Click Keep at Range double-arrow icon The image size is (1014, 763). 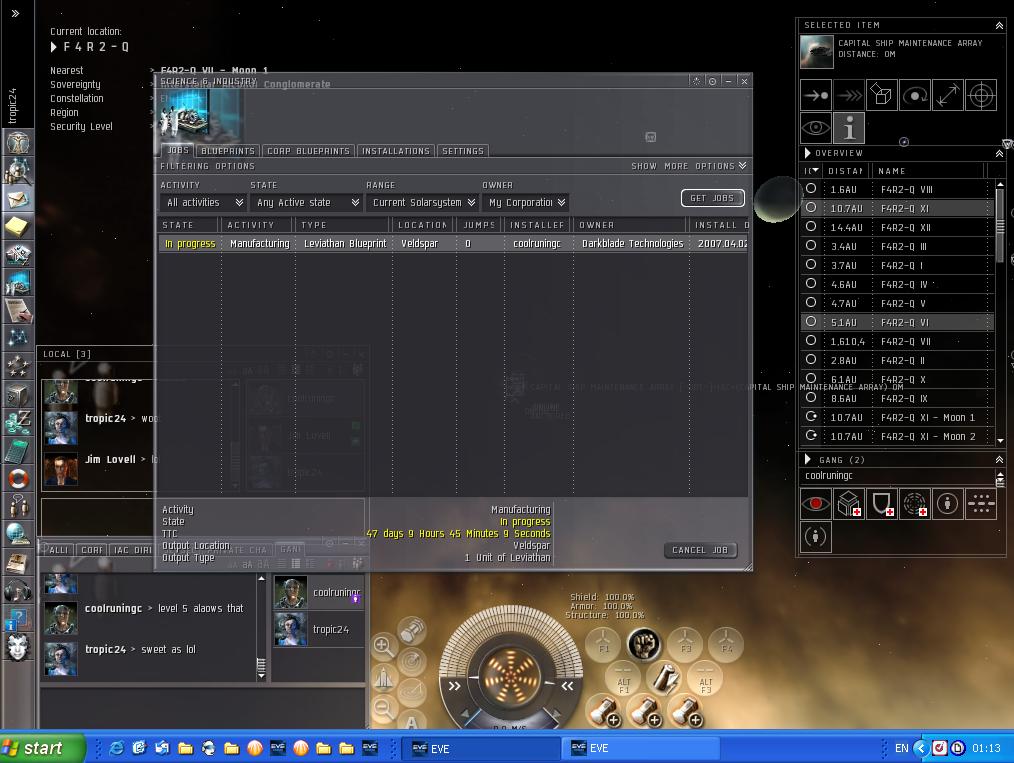click(948, 96)
